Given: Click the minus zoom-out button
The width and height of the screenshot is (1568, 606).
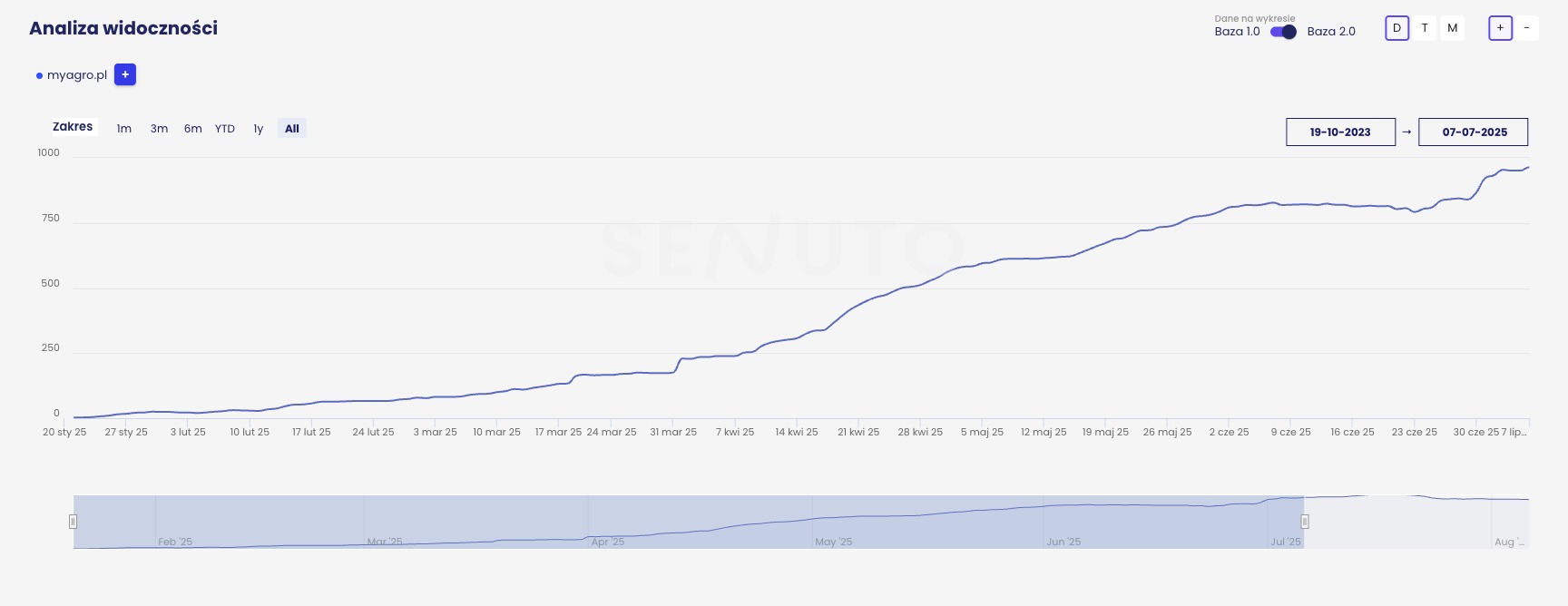Looking at the screenshot, I should [x=1526, y=28].
